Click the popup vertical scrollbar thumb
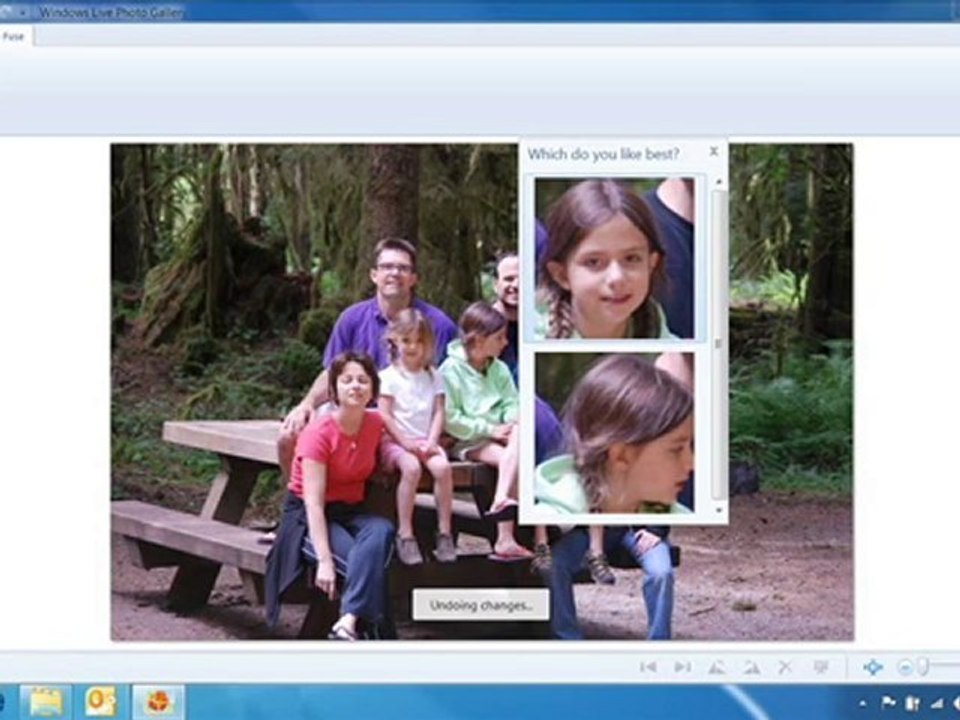The width and height of the screenshot is (960, 720). [719, 345]
